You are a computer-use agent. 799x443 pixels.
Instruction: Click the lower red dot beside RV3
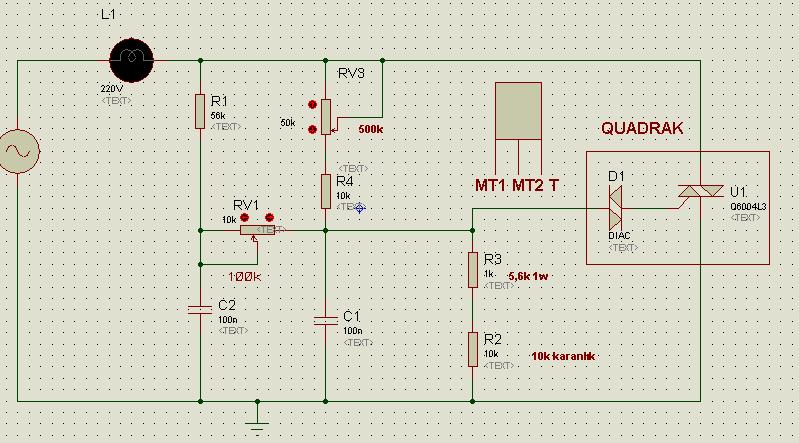[x=313, y=129]
